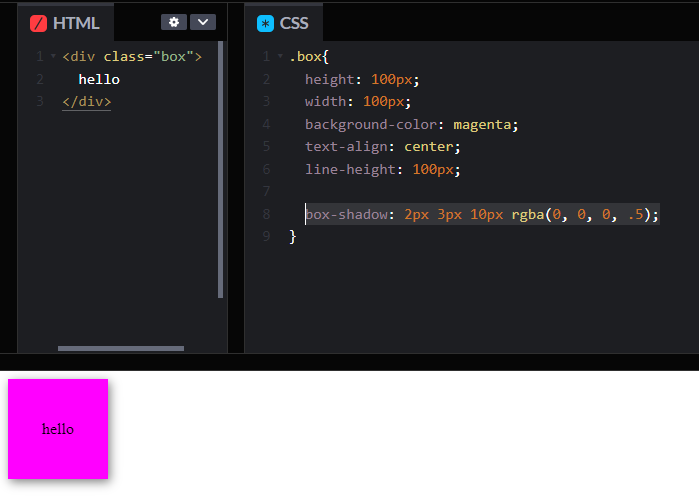Viewport: 699px width, 504px height.
Task: Click the HTML panel horizontal scrollbar
Action: pyautogui.click(x=121, y=348)
